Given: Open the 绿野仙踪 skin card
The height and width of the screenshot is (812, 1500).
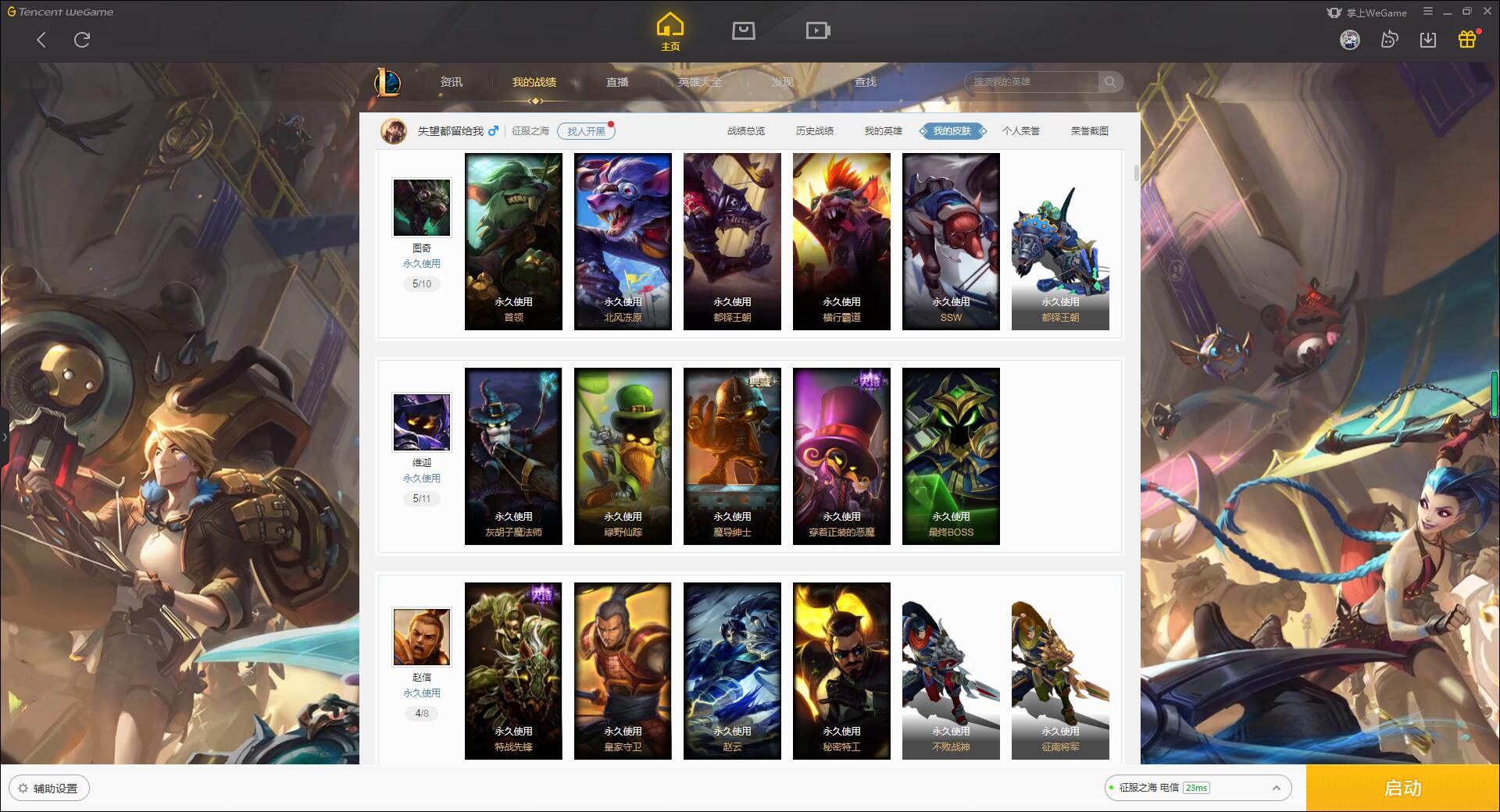Looking at the screenshot, I should coord(623,456).
